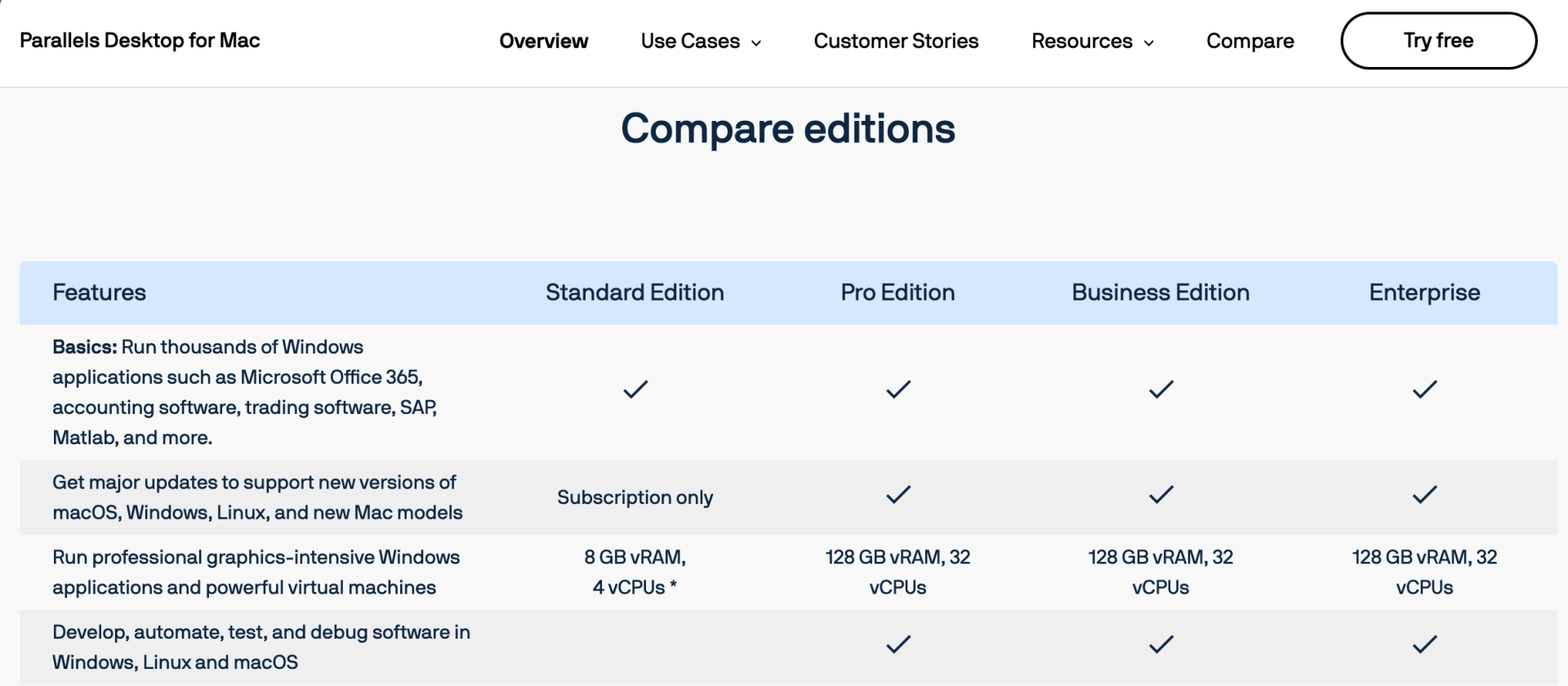Select the Enterprise column header
Viewport: 1568px width, 686px height.
point(1424,292)
